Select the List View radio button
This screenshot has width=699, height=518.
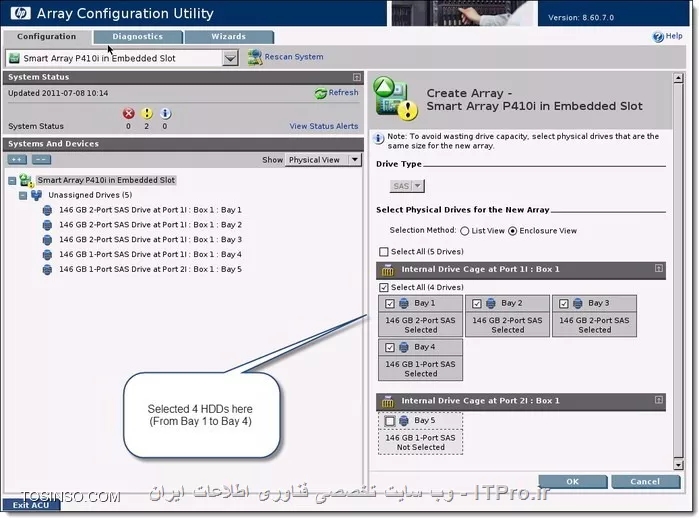(x=465, y=231)
